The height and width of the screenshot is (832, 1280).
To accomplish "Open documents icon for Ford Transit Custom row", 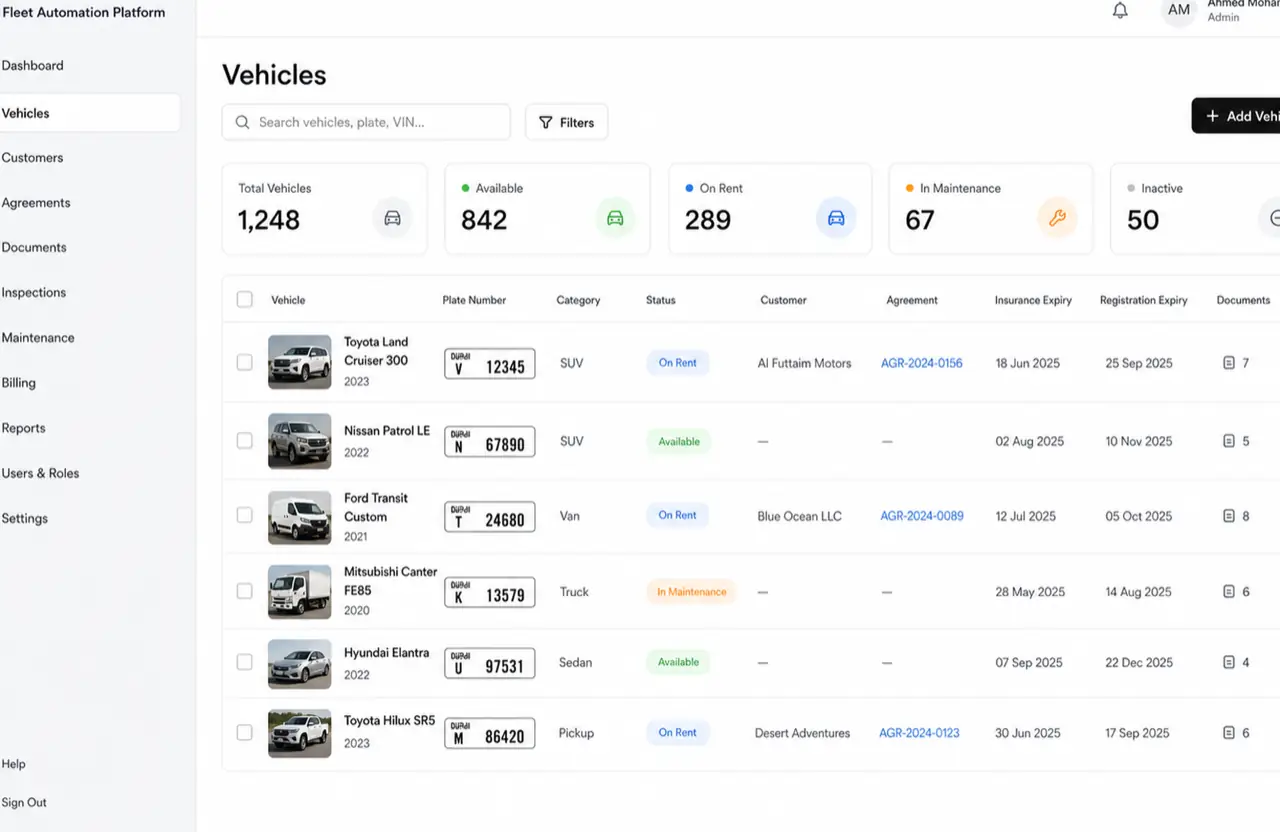I will (x=1229, y=516).
